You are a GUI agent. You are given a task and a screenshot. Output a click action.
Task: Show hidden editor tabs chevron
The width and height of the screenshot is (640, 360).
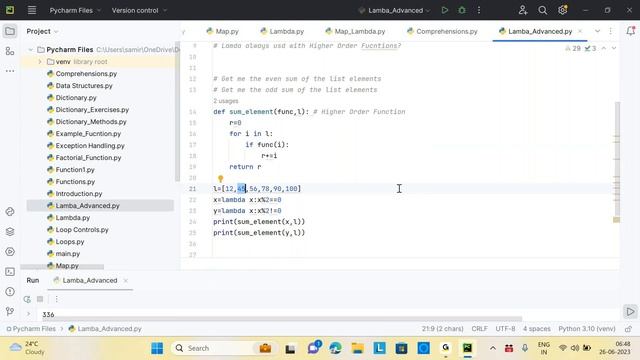click(597, 31)
